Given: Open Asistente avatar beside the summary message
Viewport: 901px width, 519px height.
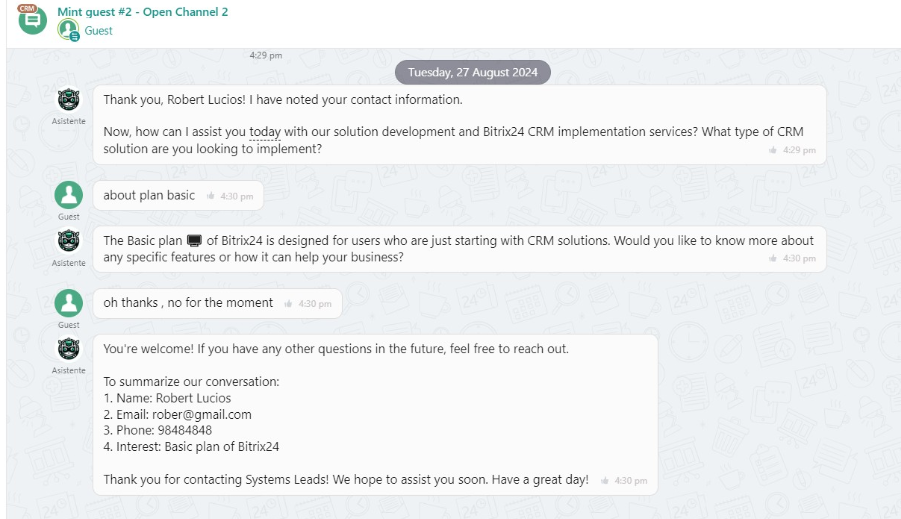Looking at the screenshot, I should (x=68, y=349).
